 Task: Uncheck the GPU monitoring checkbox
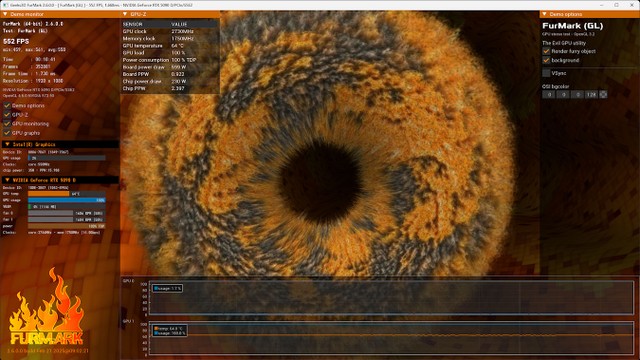tap(7, 124)
